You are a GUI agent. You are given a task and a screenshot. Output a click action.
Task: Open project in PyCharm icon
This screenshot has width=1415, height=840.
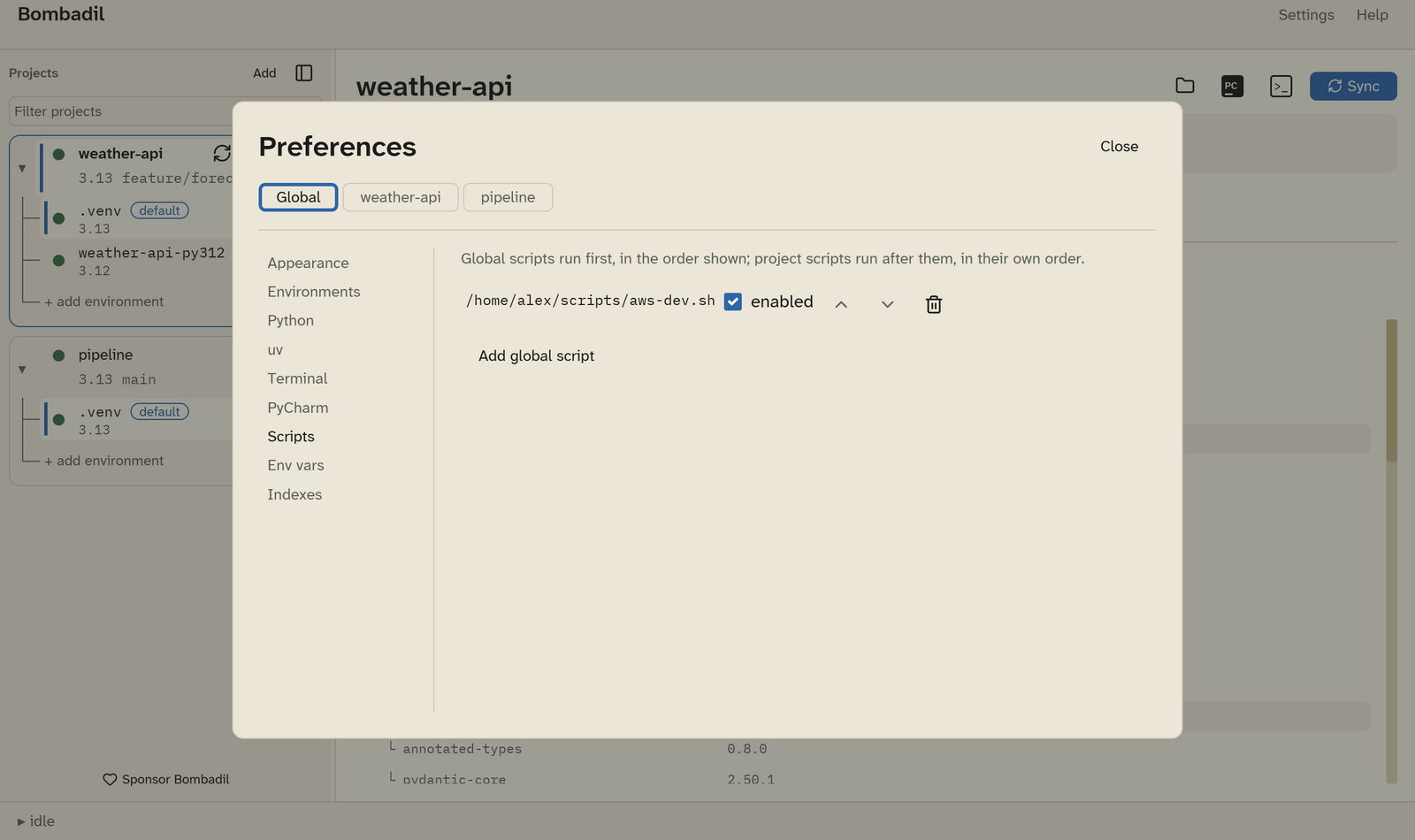tap(1232, 86)
